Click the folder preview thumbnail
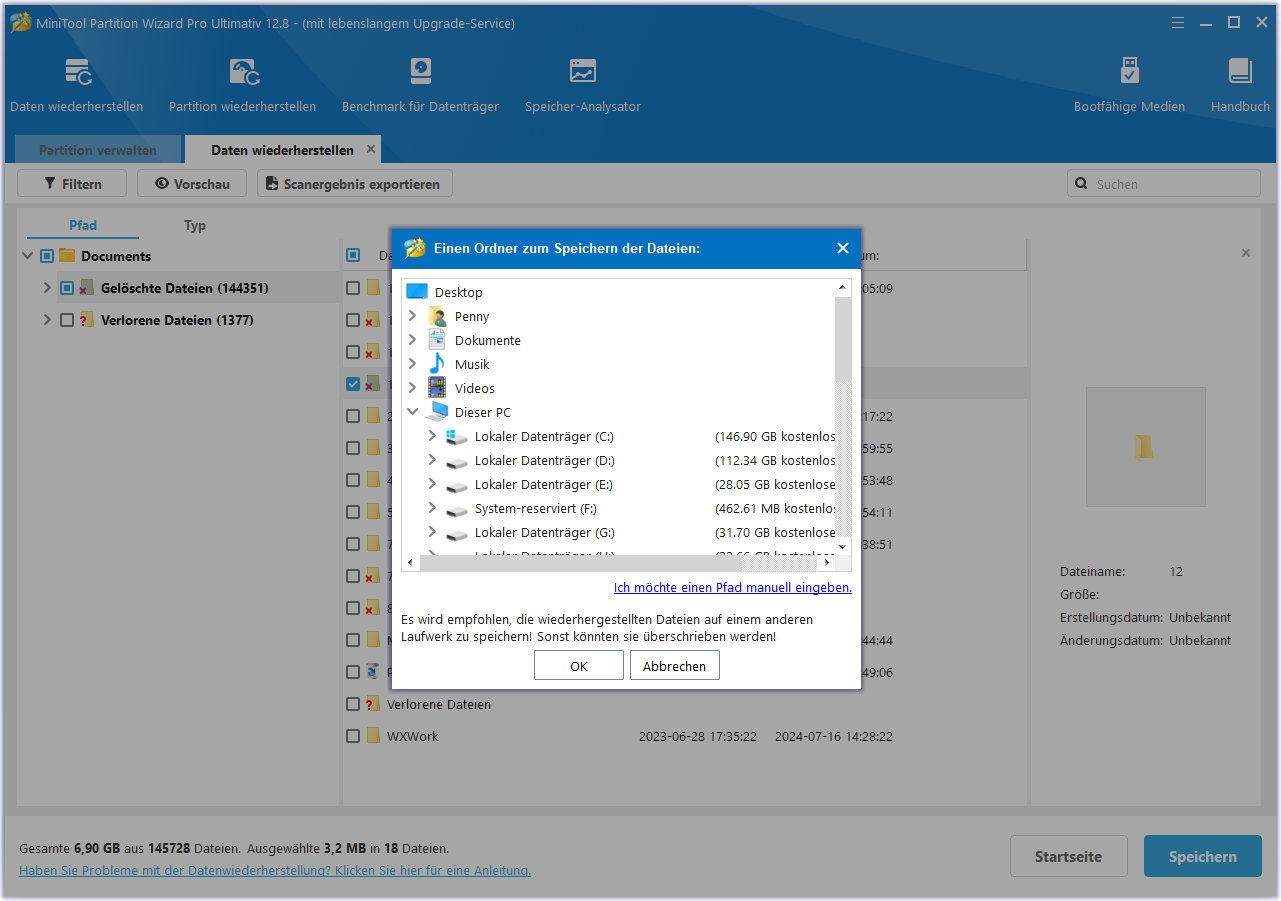This screenshot has width=1281, height=901. pos(1145,446)
